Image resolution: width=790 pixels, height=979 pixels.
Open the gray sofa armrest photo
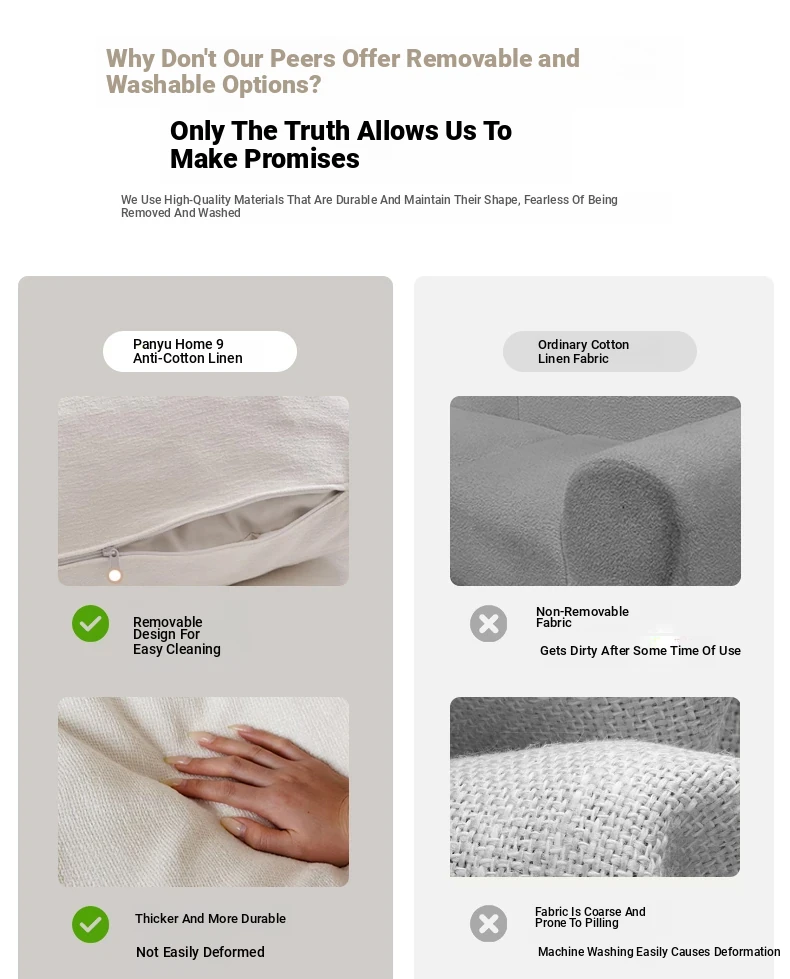tap(595, 491)
